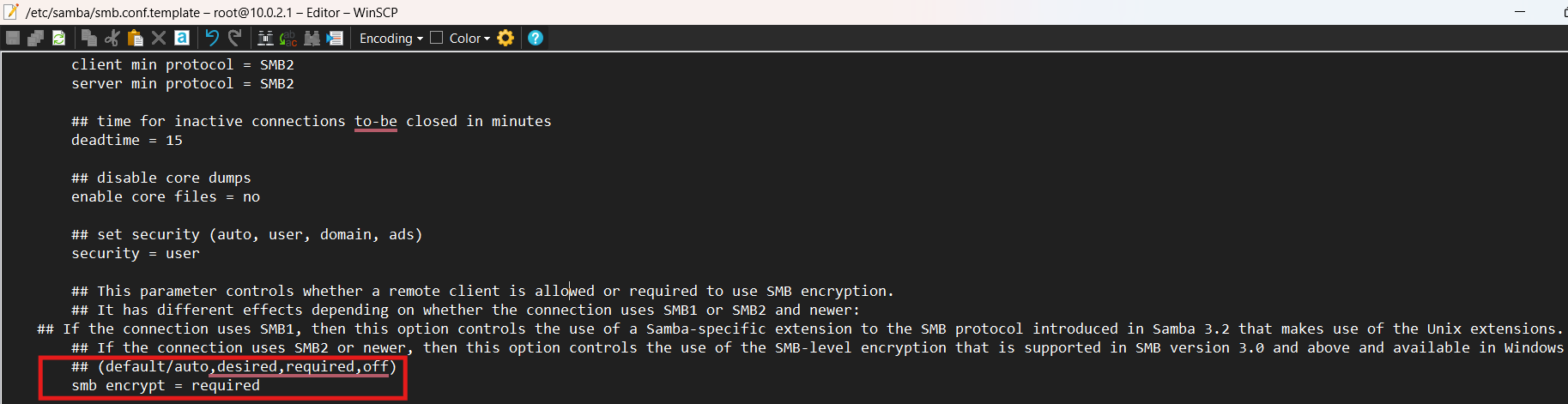This screenshot has width=1568, height=404.
Task: Open Help with the question mark icon
Action: [x=536, y=38]
